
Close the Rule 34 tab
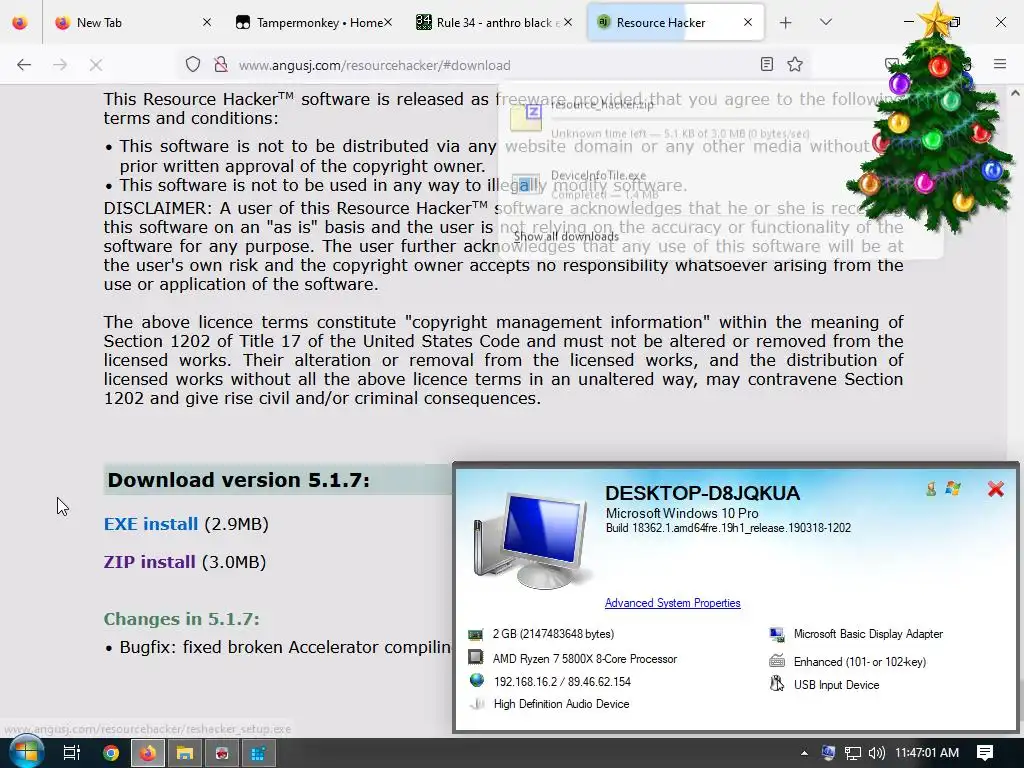(x=568, y=22)
